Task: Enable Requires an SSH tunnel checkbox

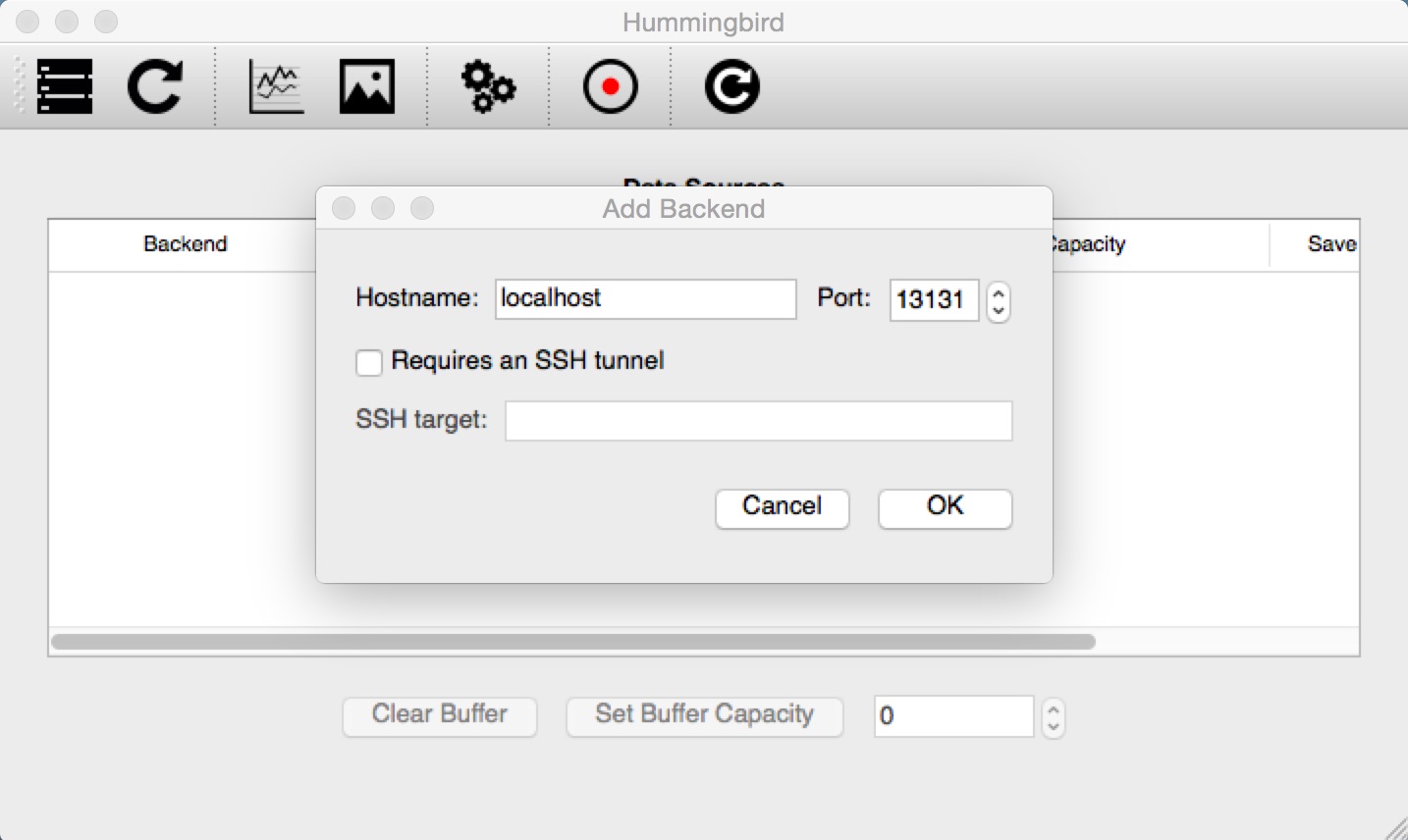Action: tap(368, 362)
